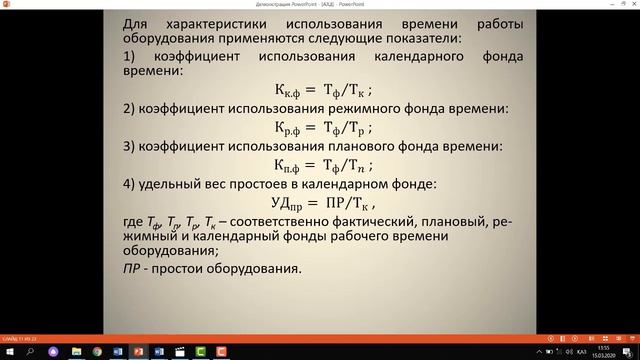Click text "коэффициент использования планового фонда времени"
640x360 pixels.
pos(318,146)
